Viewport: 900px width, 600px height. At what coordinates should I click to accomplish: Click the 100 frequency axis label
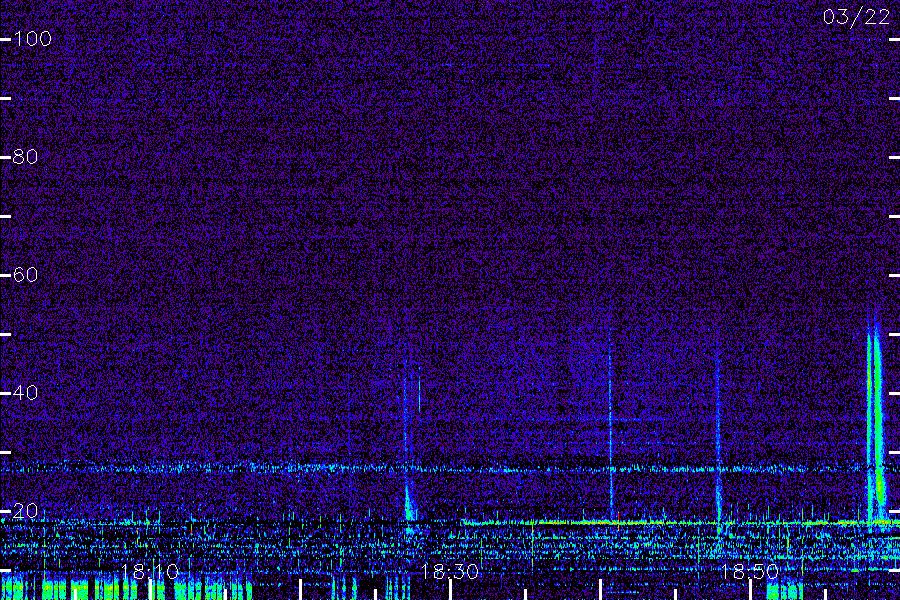pyautogui.click(x=32, y=39)
